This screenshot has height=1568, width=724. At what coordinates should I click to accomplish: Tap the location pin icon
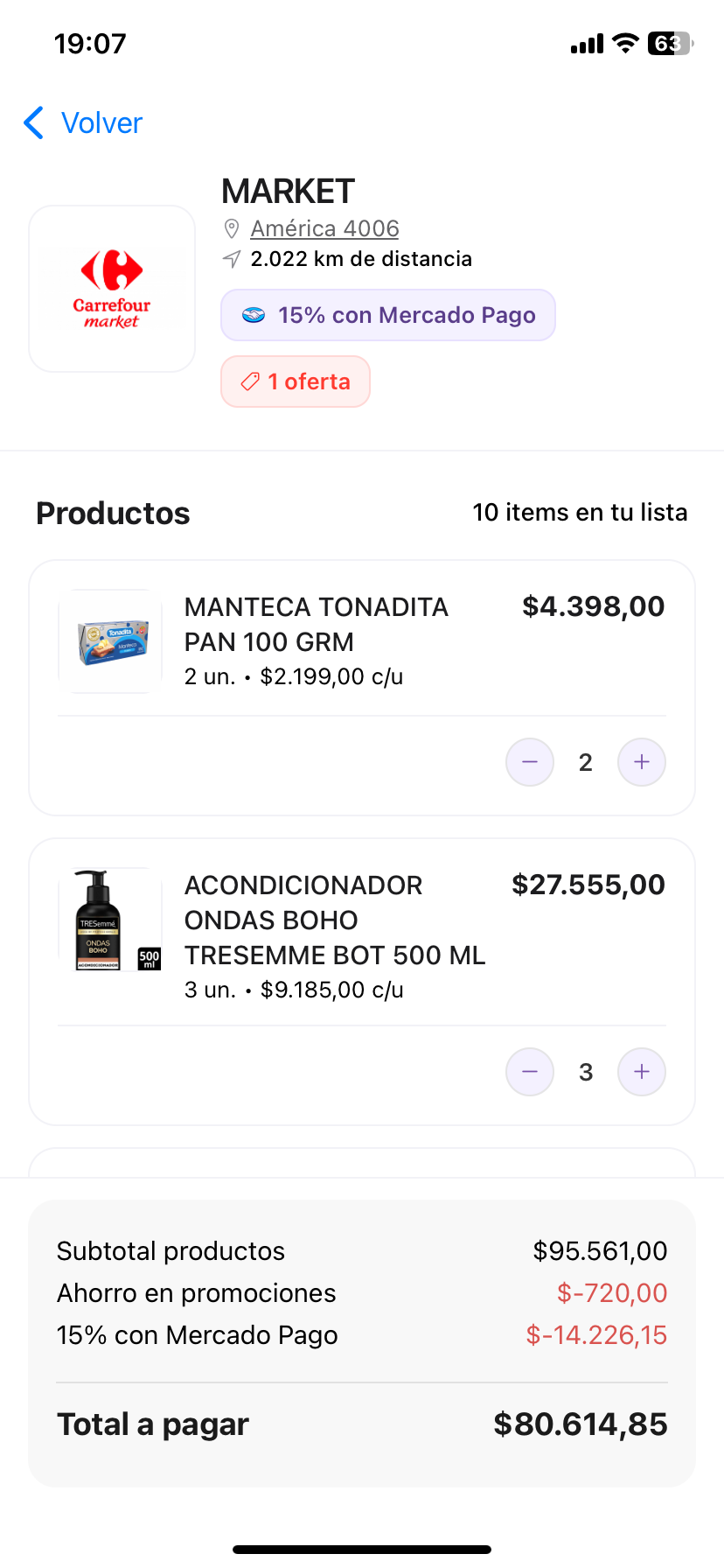[232, 229]
